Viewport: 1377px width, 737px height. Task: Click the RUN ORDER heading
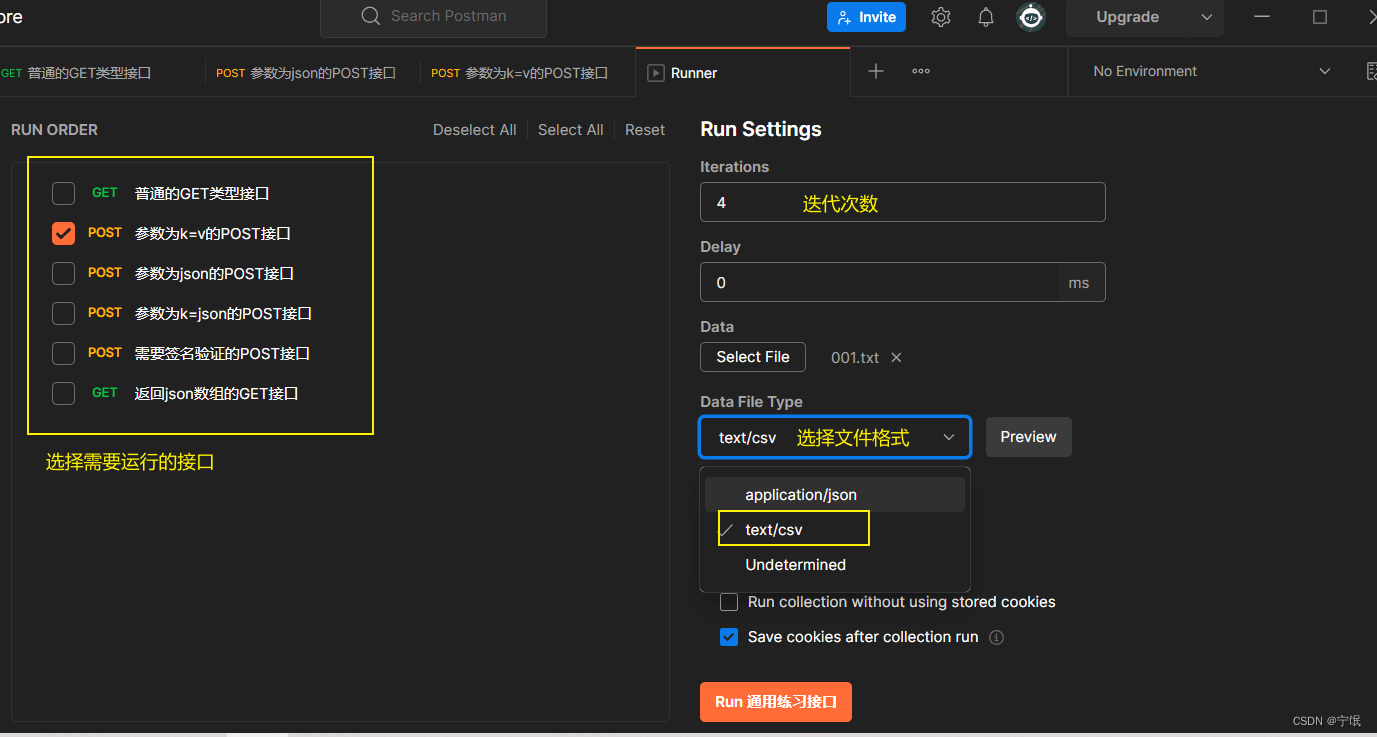coord(54,130)
